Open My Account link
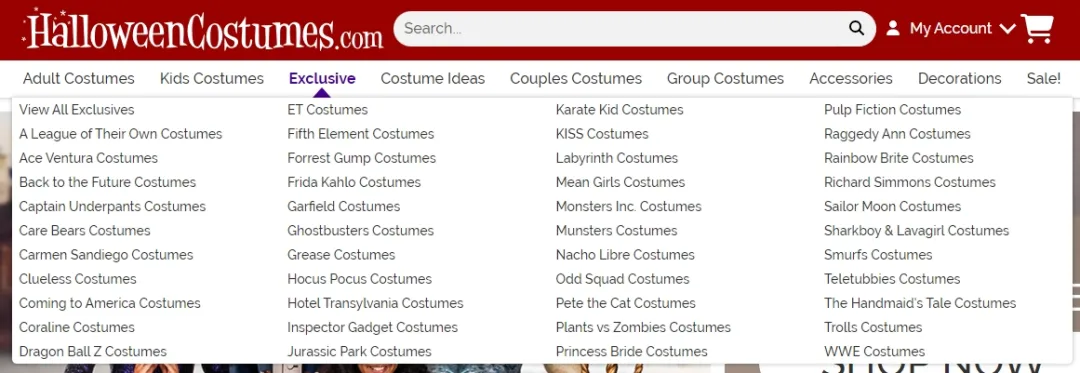The height and width of the screenshot is (373, 1080). (x=951, y=28)
